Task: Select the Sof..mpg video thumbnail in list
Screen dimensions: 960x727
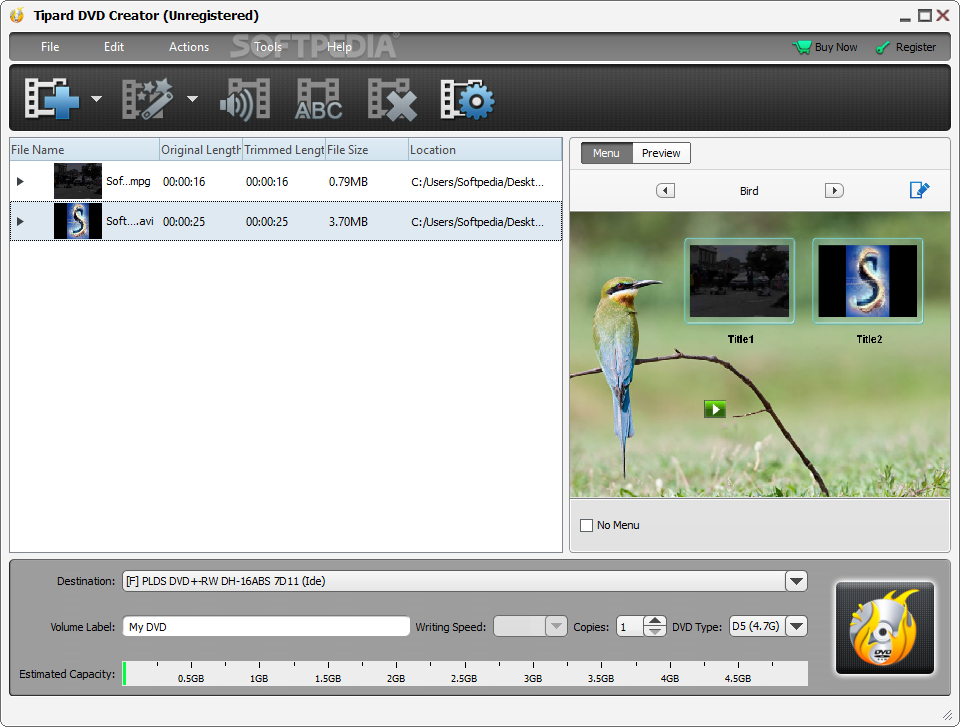Action: (x=78, y=181)
